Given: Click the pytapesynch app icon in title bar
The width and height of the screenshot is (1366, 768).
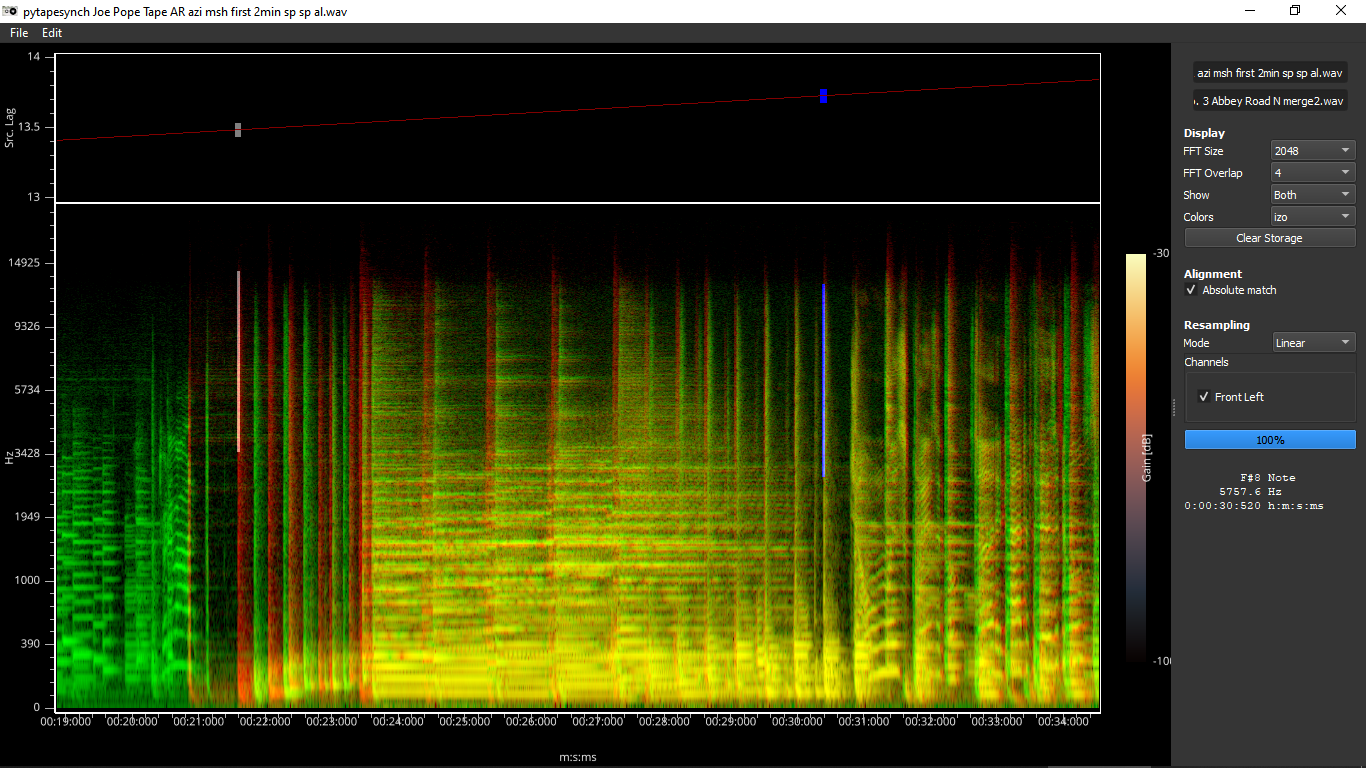Looking at the screenshot, I should [x=10, y=11].
